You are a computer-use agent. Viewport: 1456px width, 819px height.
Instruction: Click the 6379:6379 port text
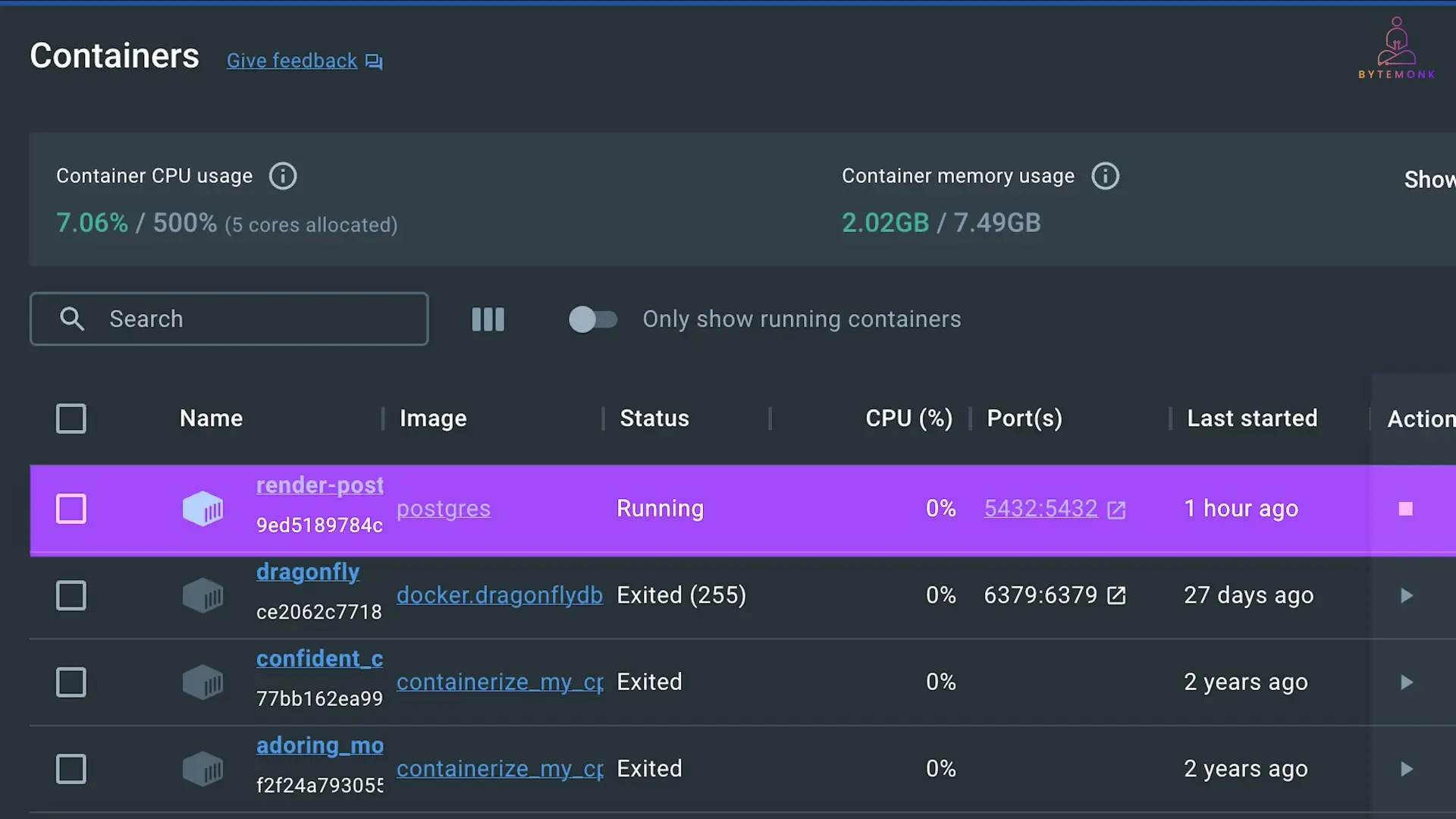click(x=1040, y=595)
